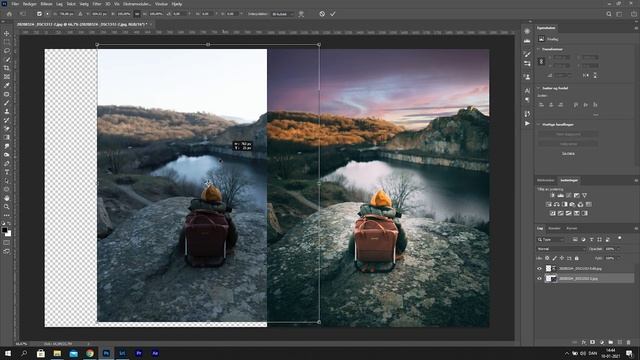Select the Rectangular Marquee tool
This screenshot has width=640, height=360.
[7, 42]
